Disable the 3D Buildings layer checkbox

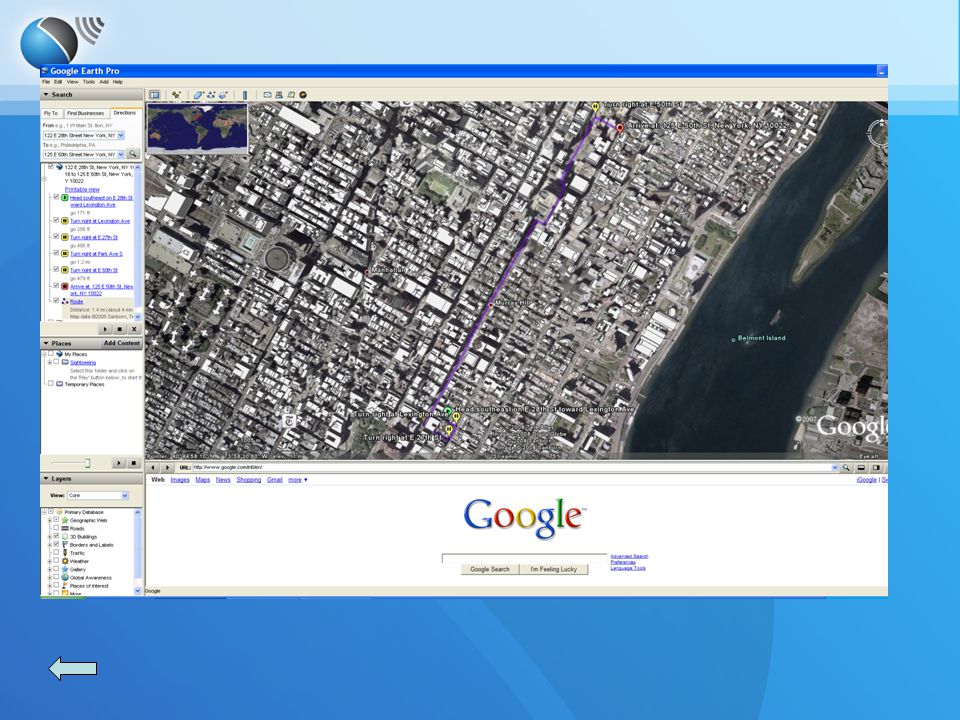click(x=56, y=536)
